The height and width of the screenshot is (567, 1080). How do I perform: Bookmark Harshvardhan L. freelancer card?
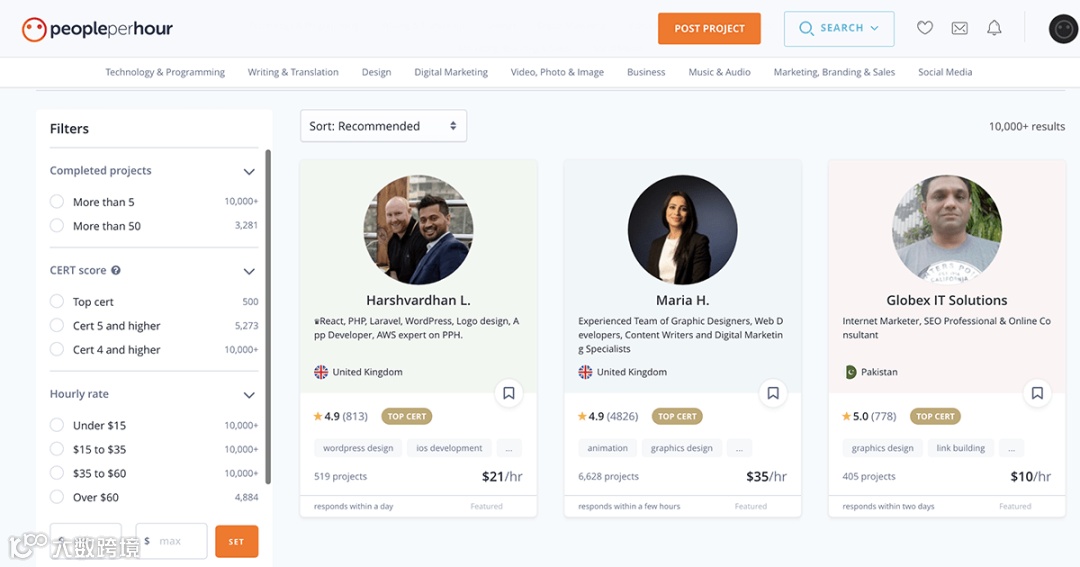pos(509,393)
